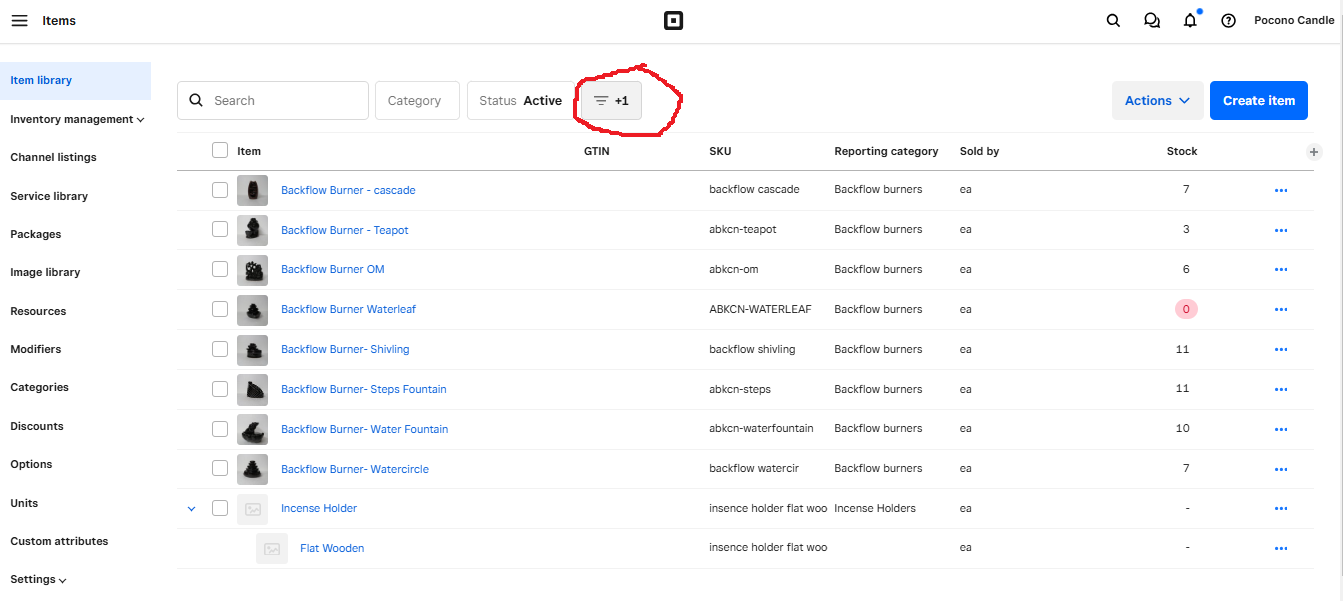
Task: Collapse the Incense Holder variations
Action: pyautogui.click(x=191, y=509)
